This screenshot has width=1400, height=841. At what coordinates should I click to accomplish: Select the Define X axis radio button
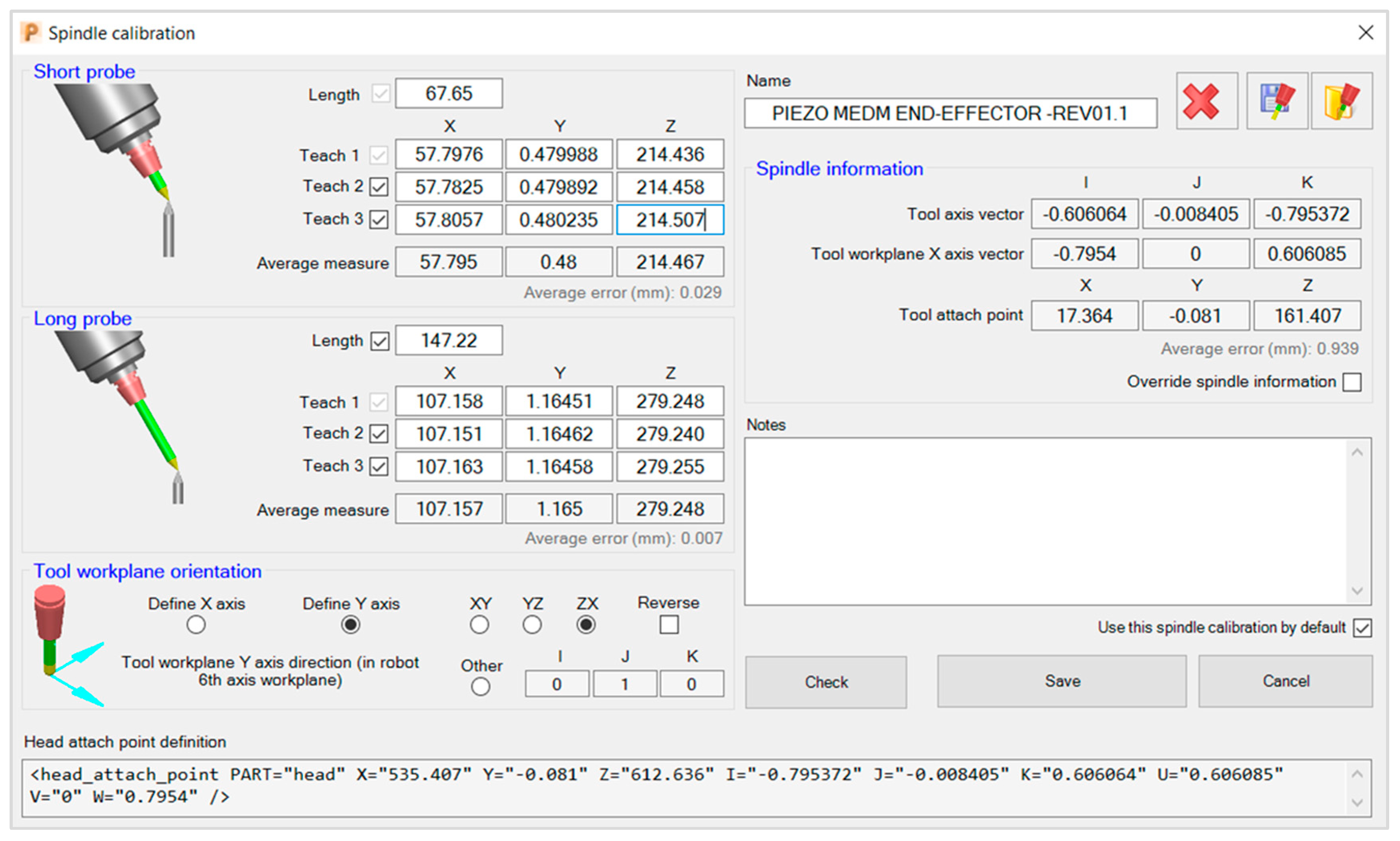(196, 625)
